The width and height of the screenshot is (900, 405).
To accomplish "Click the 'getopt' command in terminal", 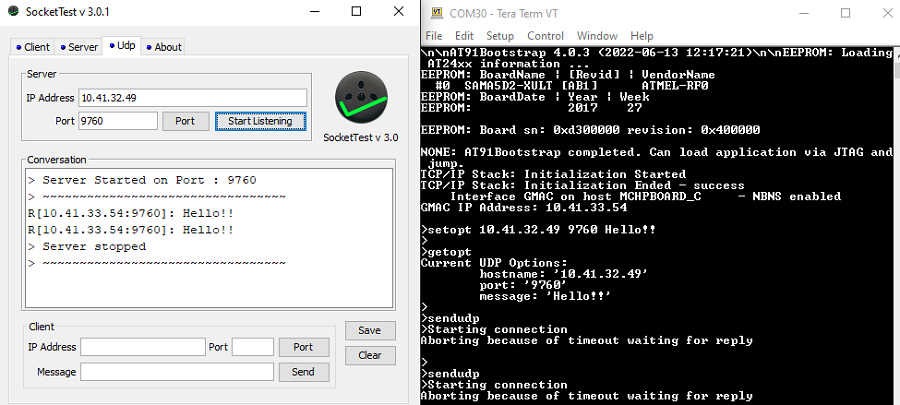I will click(x=446, y=252).
